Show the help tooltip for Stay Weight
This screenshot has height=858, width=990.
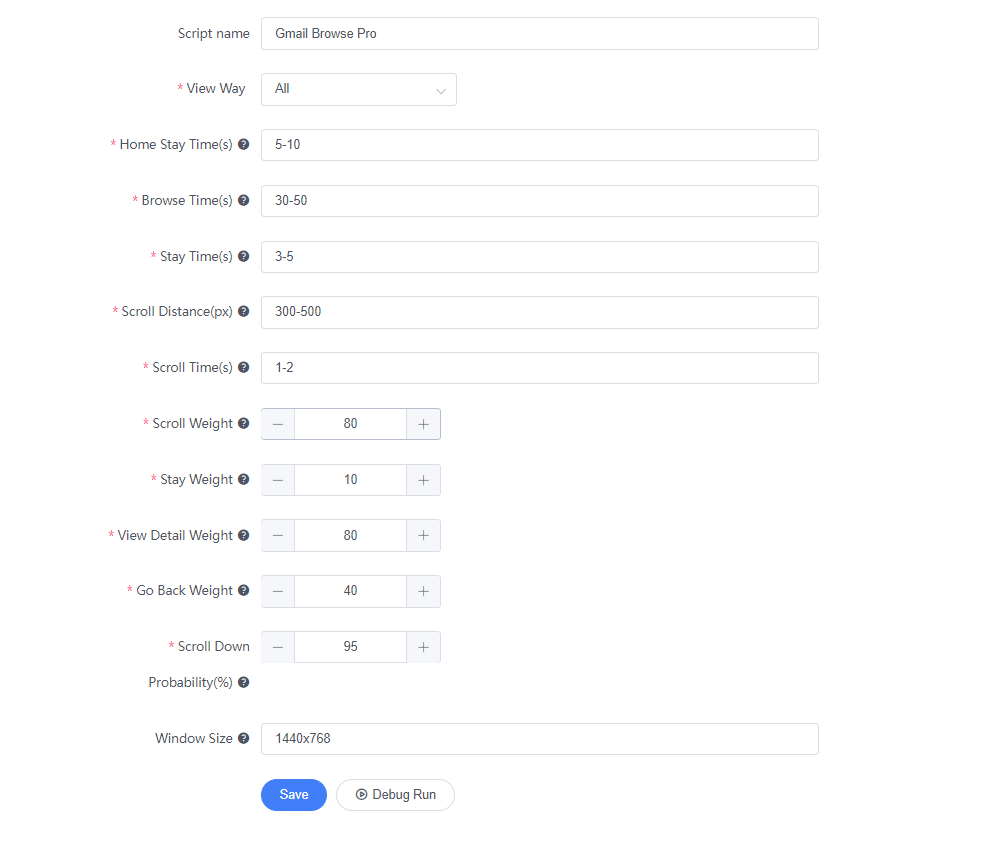[x=244, y=479]
